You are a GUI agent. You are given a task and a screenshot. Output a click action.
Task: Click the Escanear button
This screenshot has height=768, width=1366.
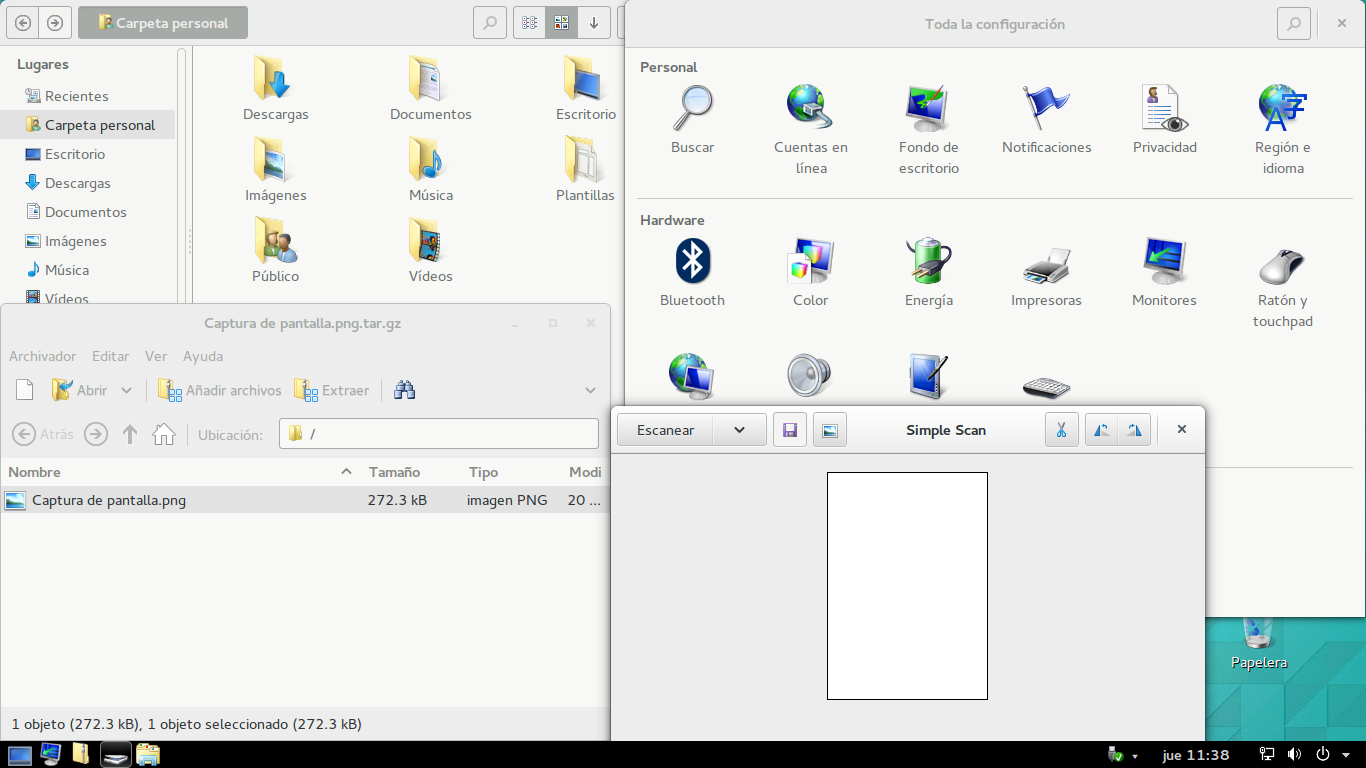click(665, 430)
